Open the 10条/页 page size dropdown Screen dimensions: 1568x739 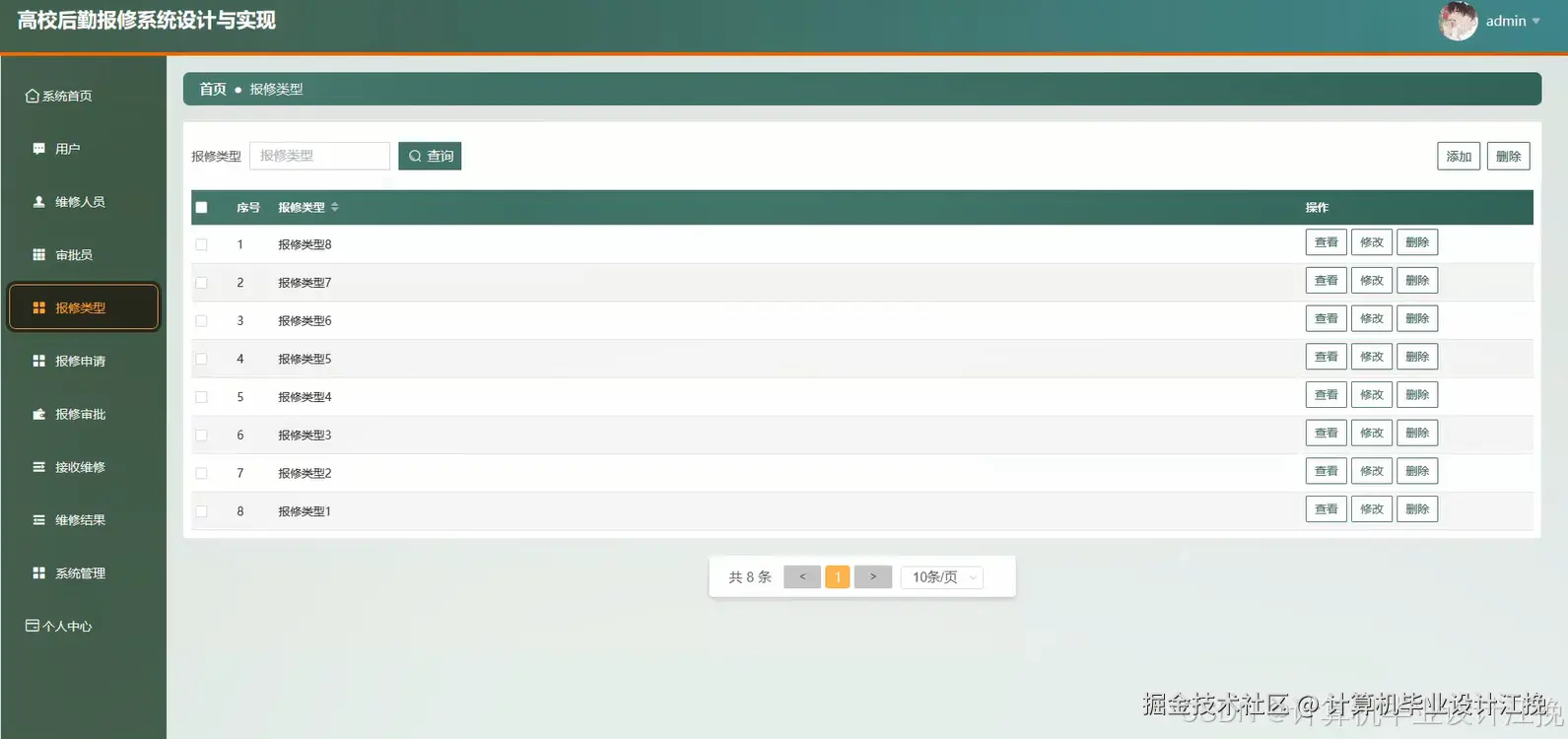click(x=942, y=577)
